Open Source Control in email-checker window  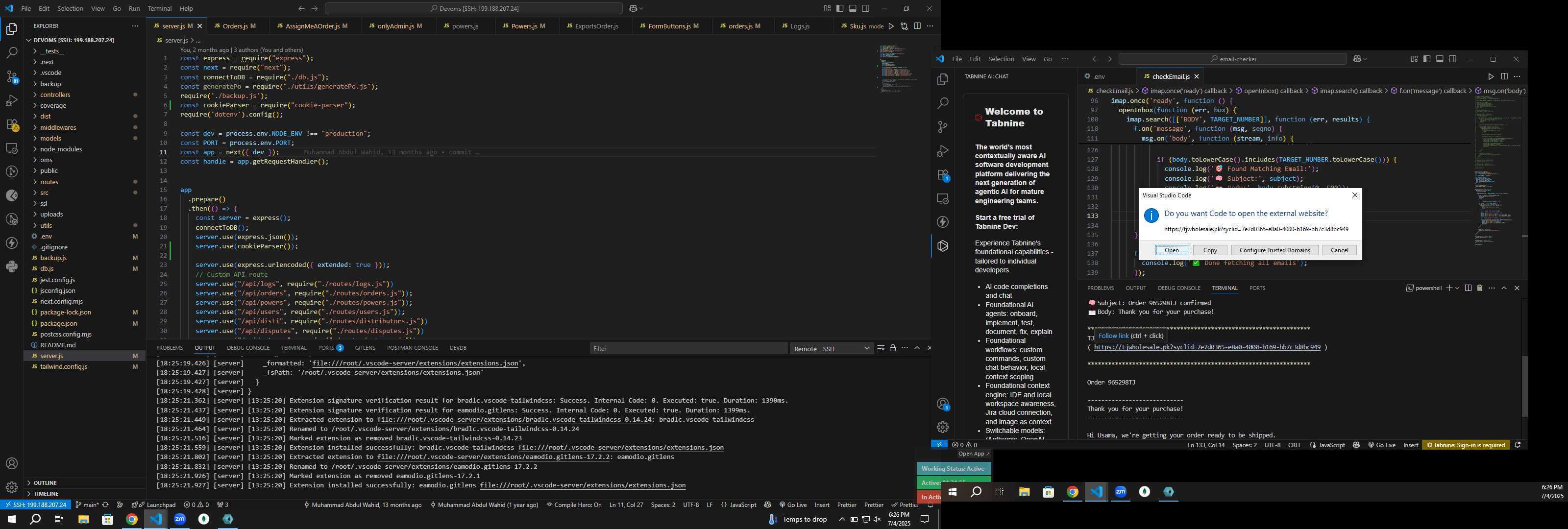[943, 127]
